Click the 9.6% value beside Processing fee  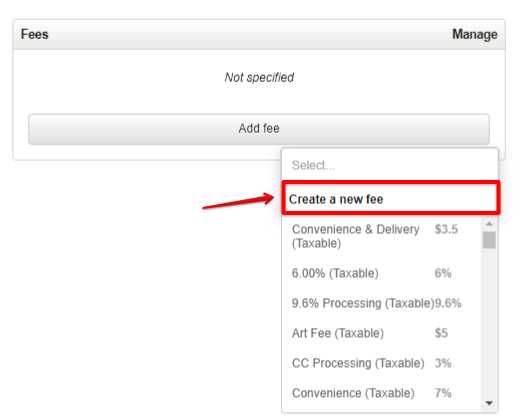(448, 303)
